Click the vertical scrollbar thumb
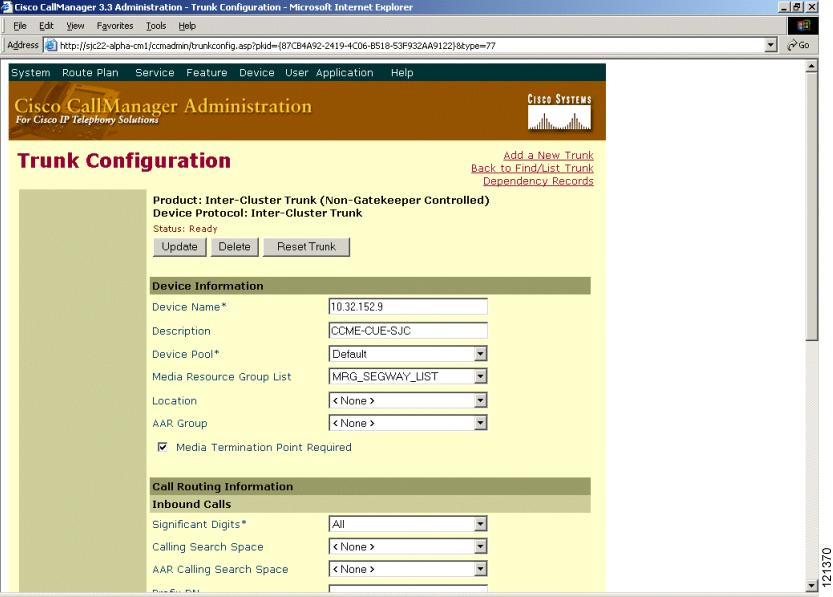The height and width of the screenshot is (597, 833). click(x=811, y=207)
